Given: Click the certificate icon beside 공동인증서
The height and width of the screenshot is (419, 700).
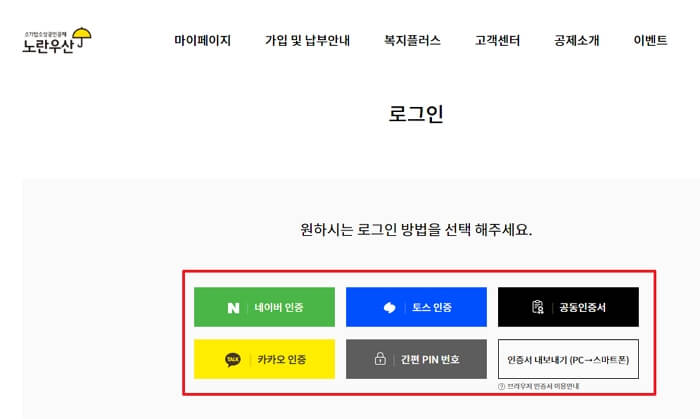Looking at the screenshot, I should (x=538, y=307).
